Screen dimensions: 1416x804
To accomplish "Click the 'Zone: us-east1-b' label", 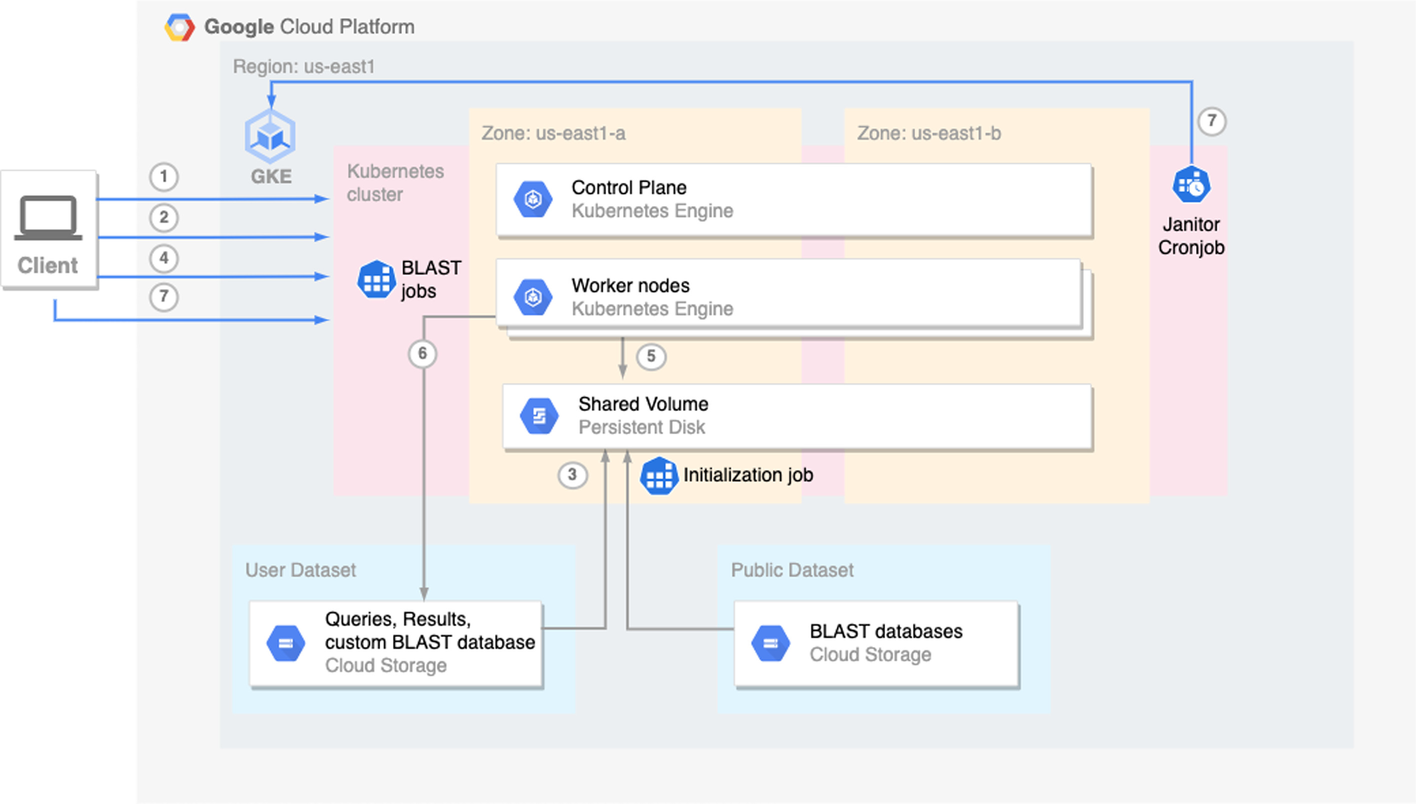I will coord(929,133).
